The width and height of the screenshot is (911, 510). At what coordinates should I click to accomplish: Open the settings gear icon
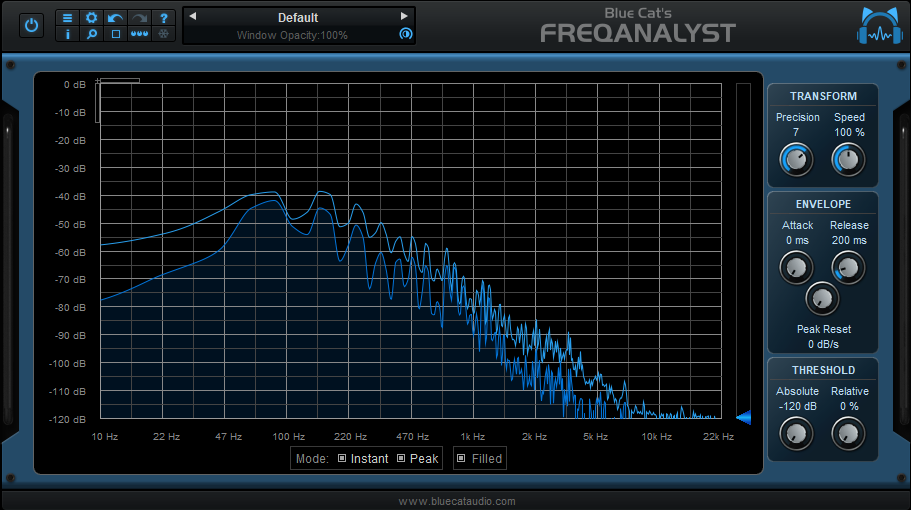[x=91, y=18]
